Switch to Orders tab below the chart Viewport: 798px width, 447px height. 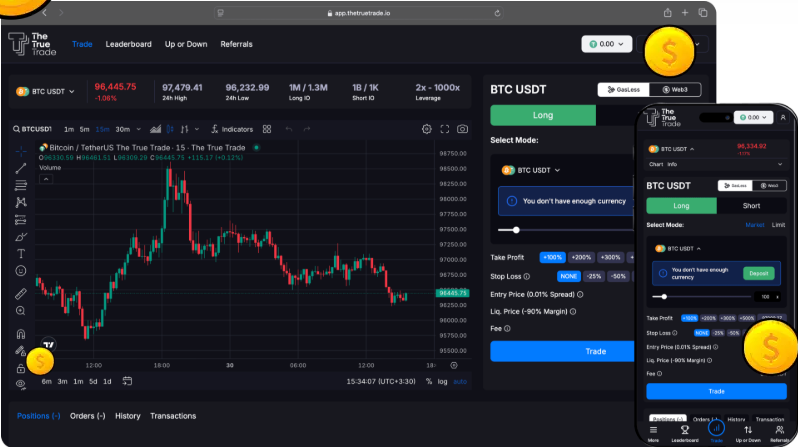click(88, 416)
